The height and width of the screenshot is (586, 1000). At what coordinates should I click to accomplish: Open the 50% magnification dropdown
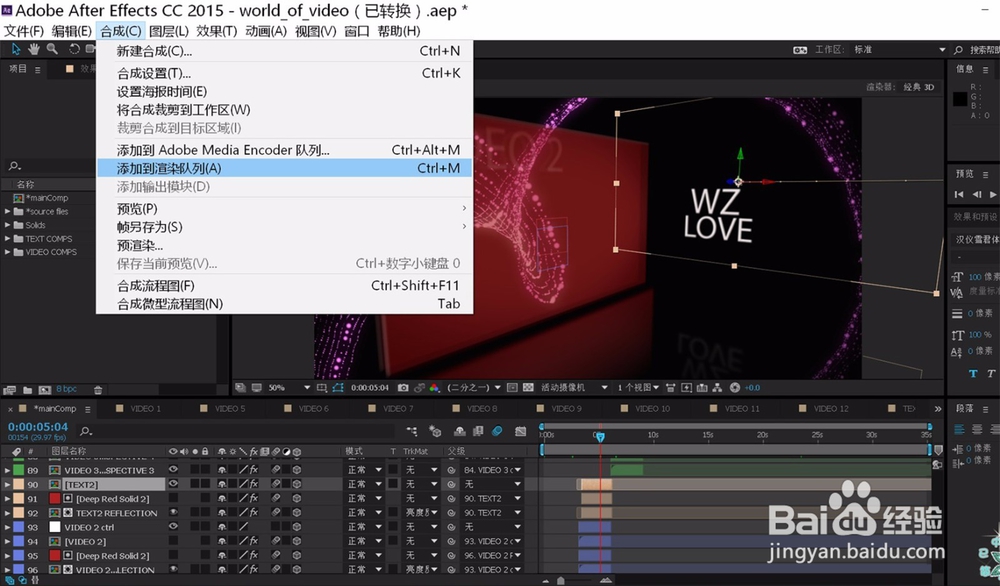point(289,388)
